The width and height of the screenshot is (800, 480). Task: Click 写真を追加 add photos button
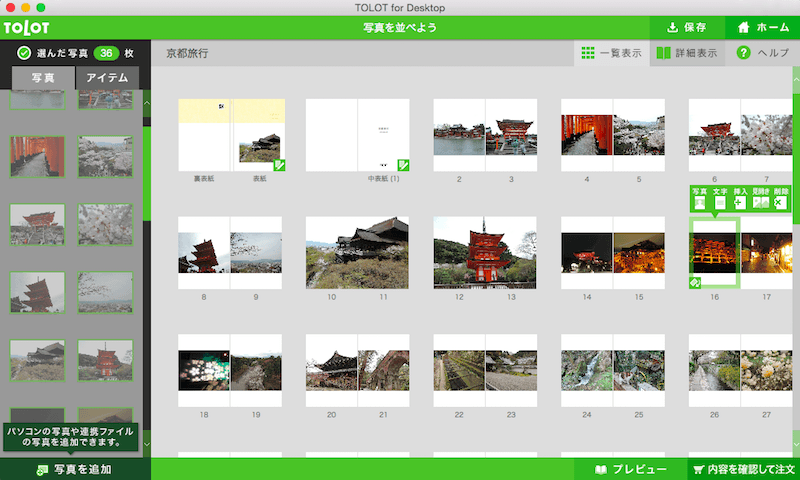click(x=76, y=469)
